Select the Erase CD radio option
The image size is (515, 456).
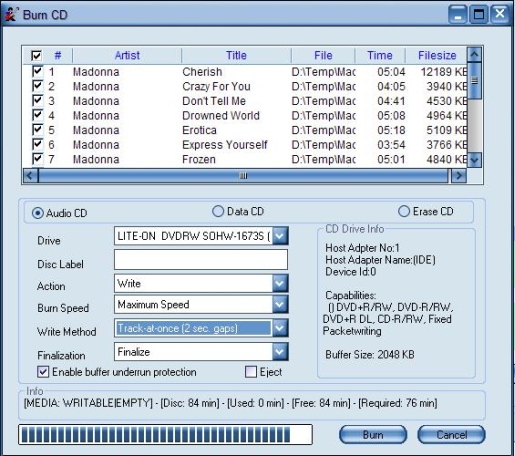pyautogui.click(x=404, y=211)
